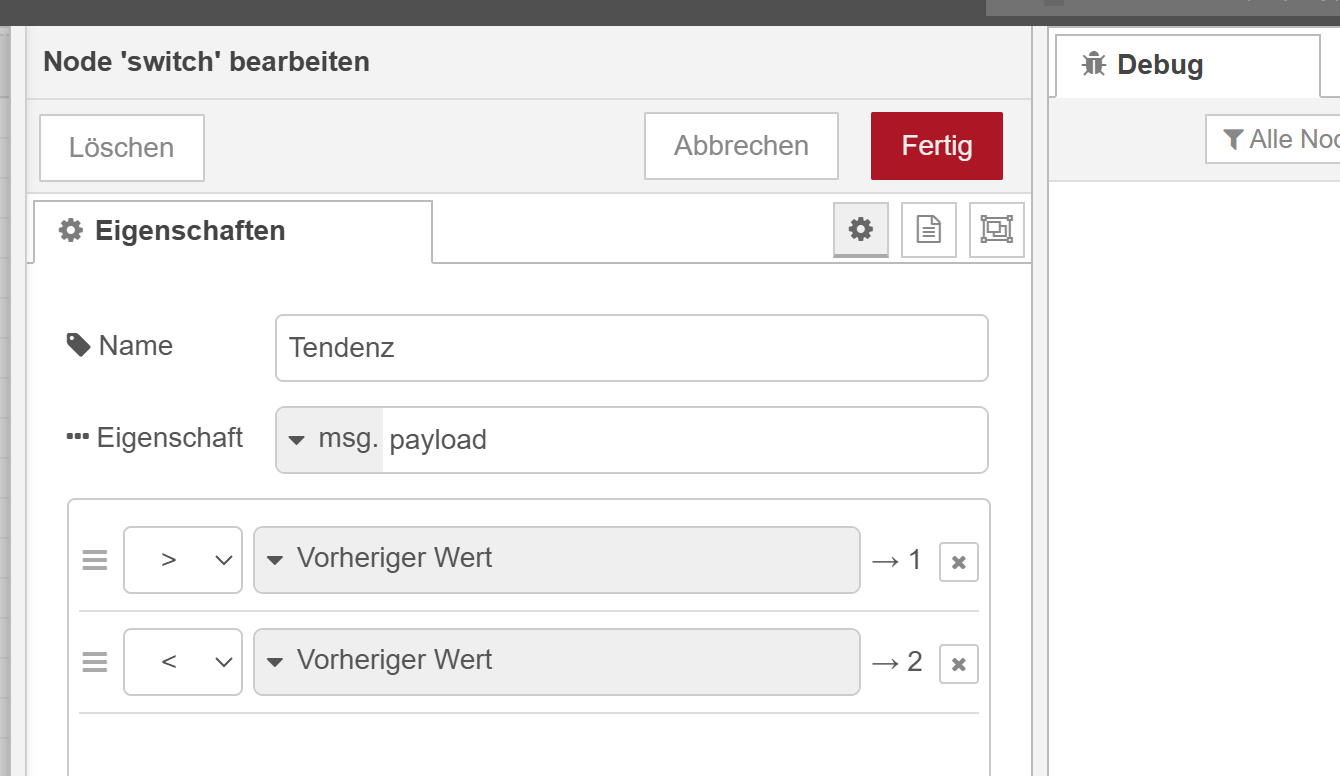Remove first rule with x icon
The width and height of the screenshot is (1340, 776).
[x=958, y=562]
